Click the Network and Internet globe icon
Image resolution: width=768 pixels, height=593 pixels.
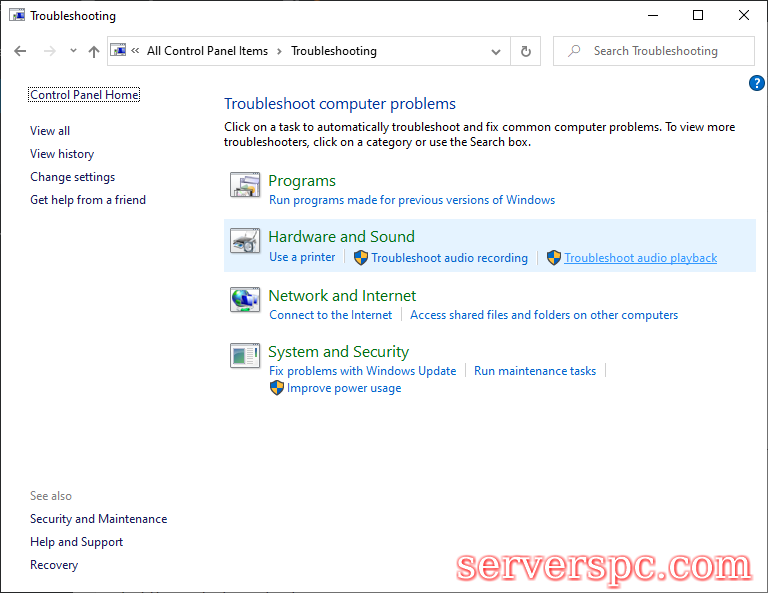(x=245, y=300)
